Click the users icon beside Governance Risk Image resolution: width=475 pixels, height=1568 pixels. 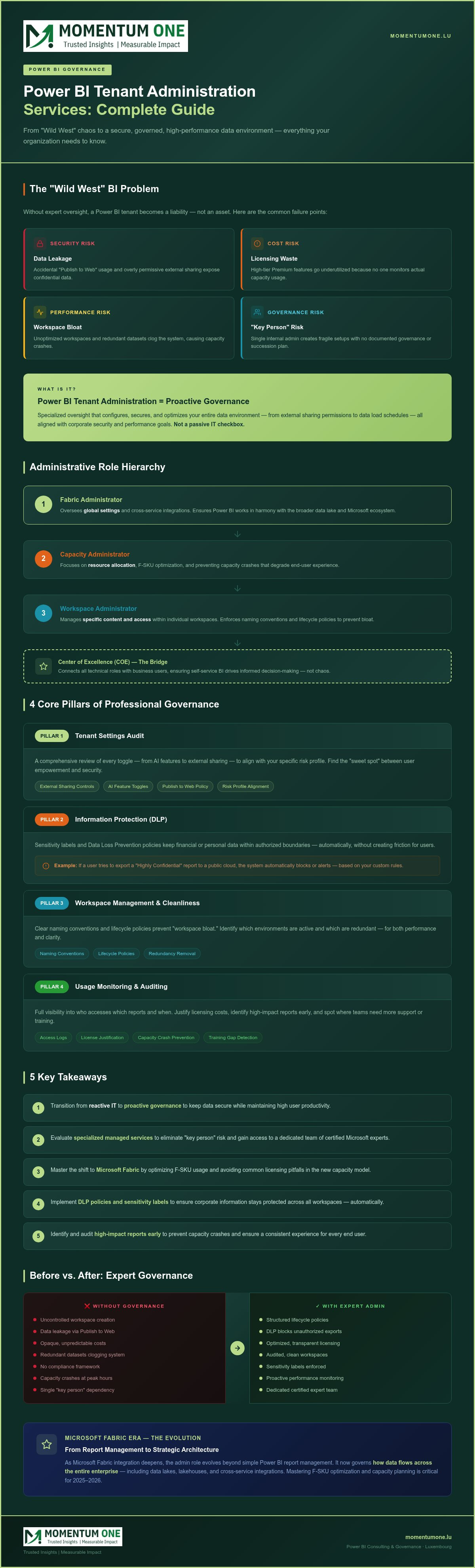click(x=257, y=312)
